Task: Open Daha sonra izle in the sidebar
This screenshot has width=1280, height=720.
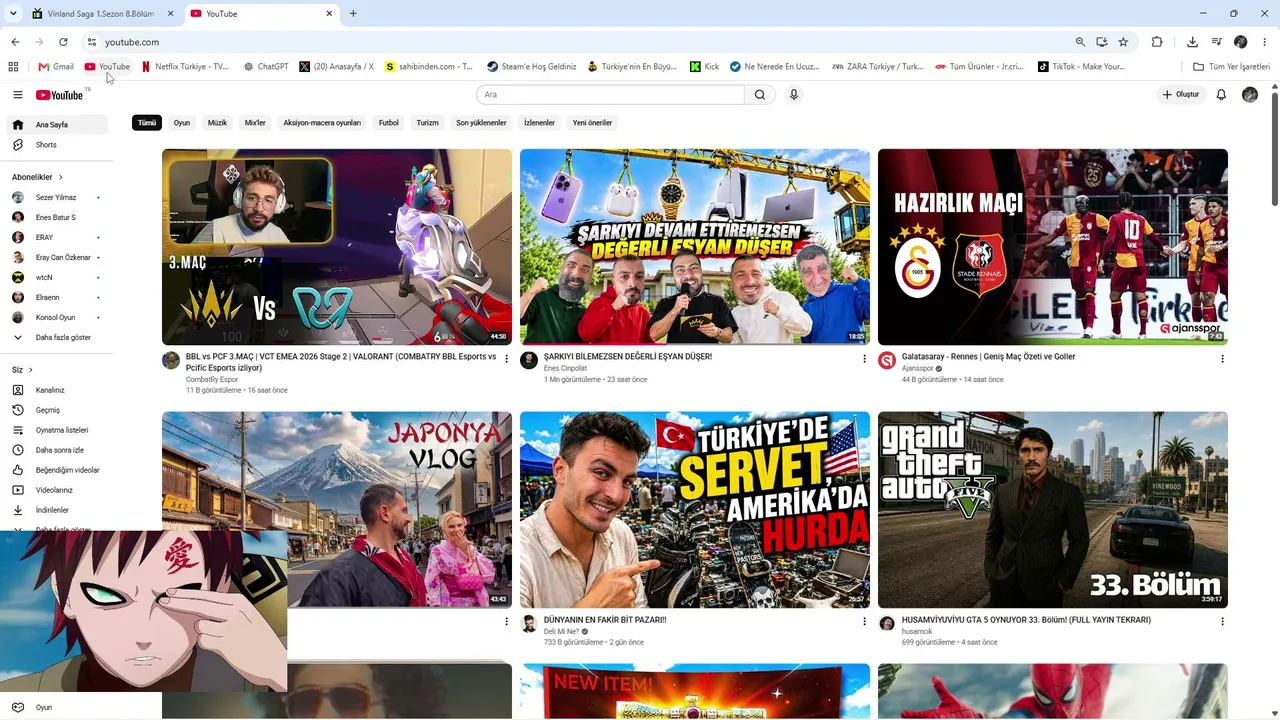Action: pos(57,450)
